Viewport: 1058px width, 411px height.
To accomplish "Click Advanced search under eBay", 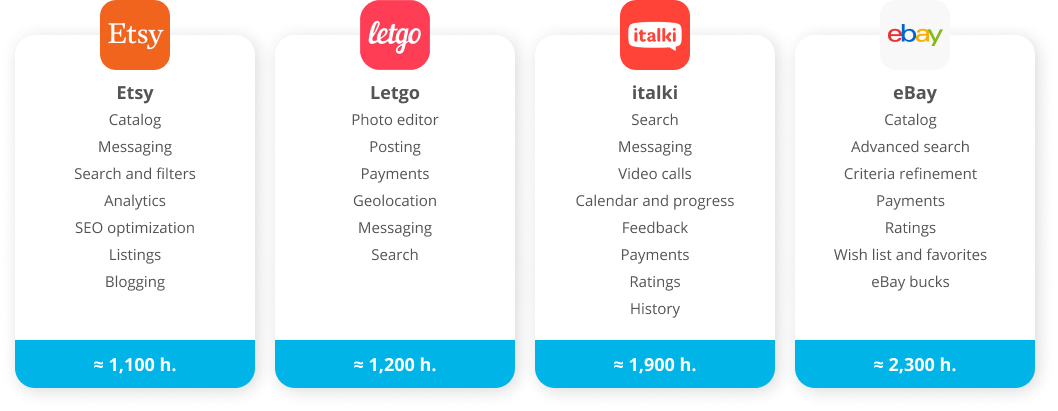I will [910, 147].
